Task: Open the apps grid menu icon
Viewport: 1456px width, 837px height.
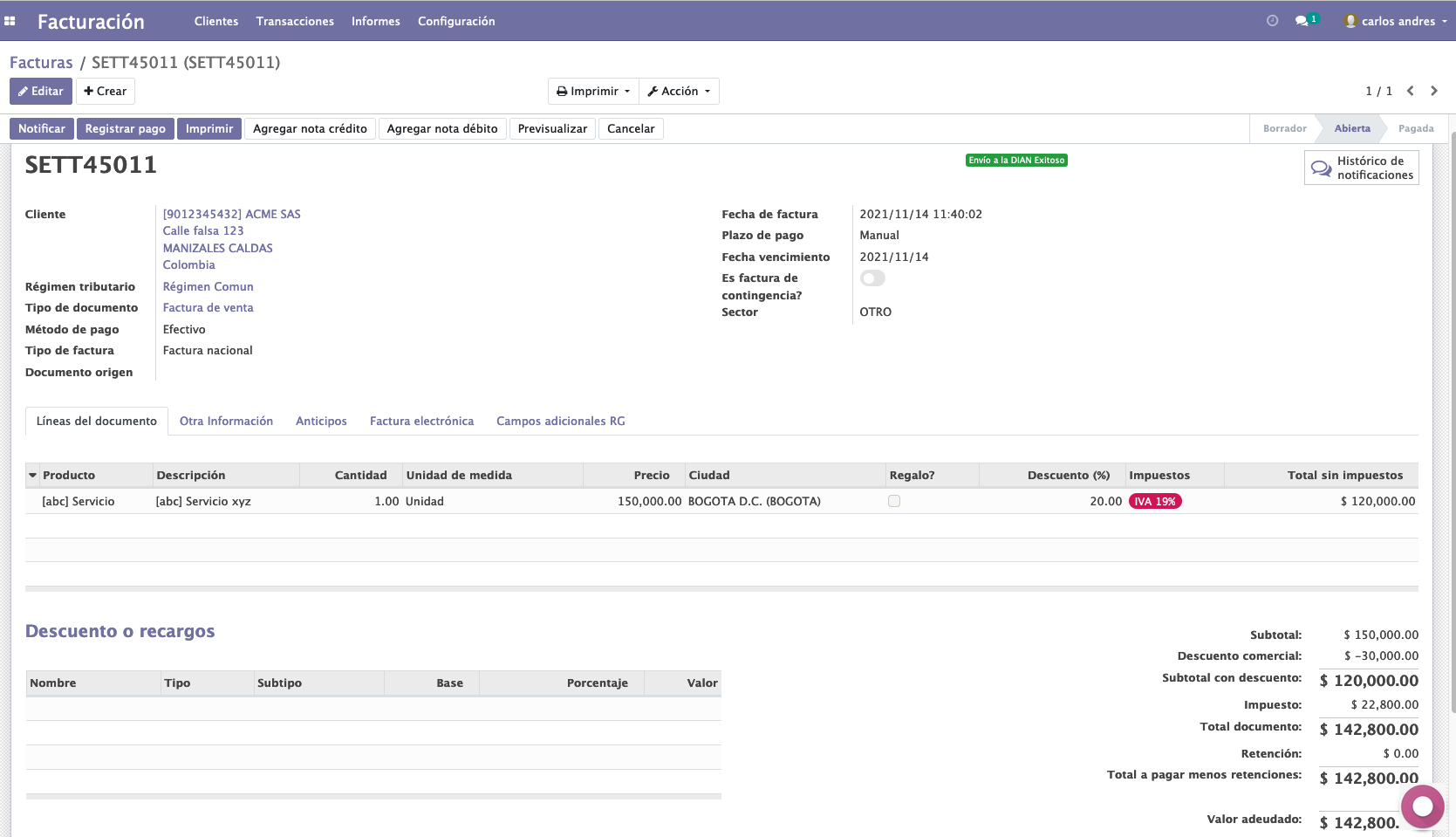Action: [10, 21]
